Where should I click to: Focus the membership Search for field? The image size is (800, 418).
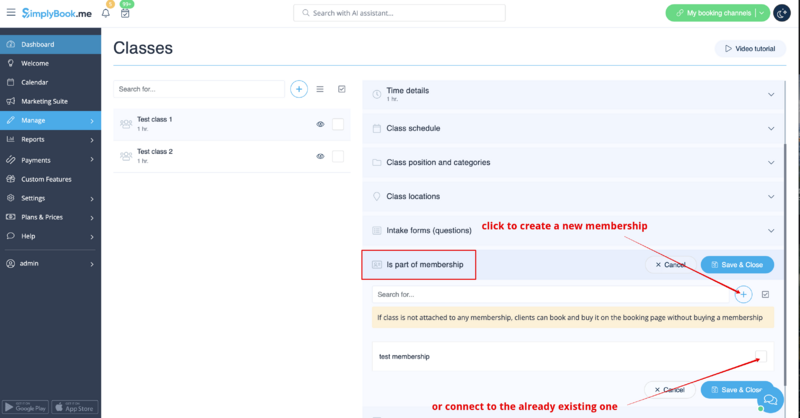point(551,294)
